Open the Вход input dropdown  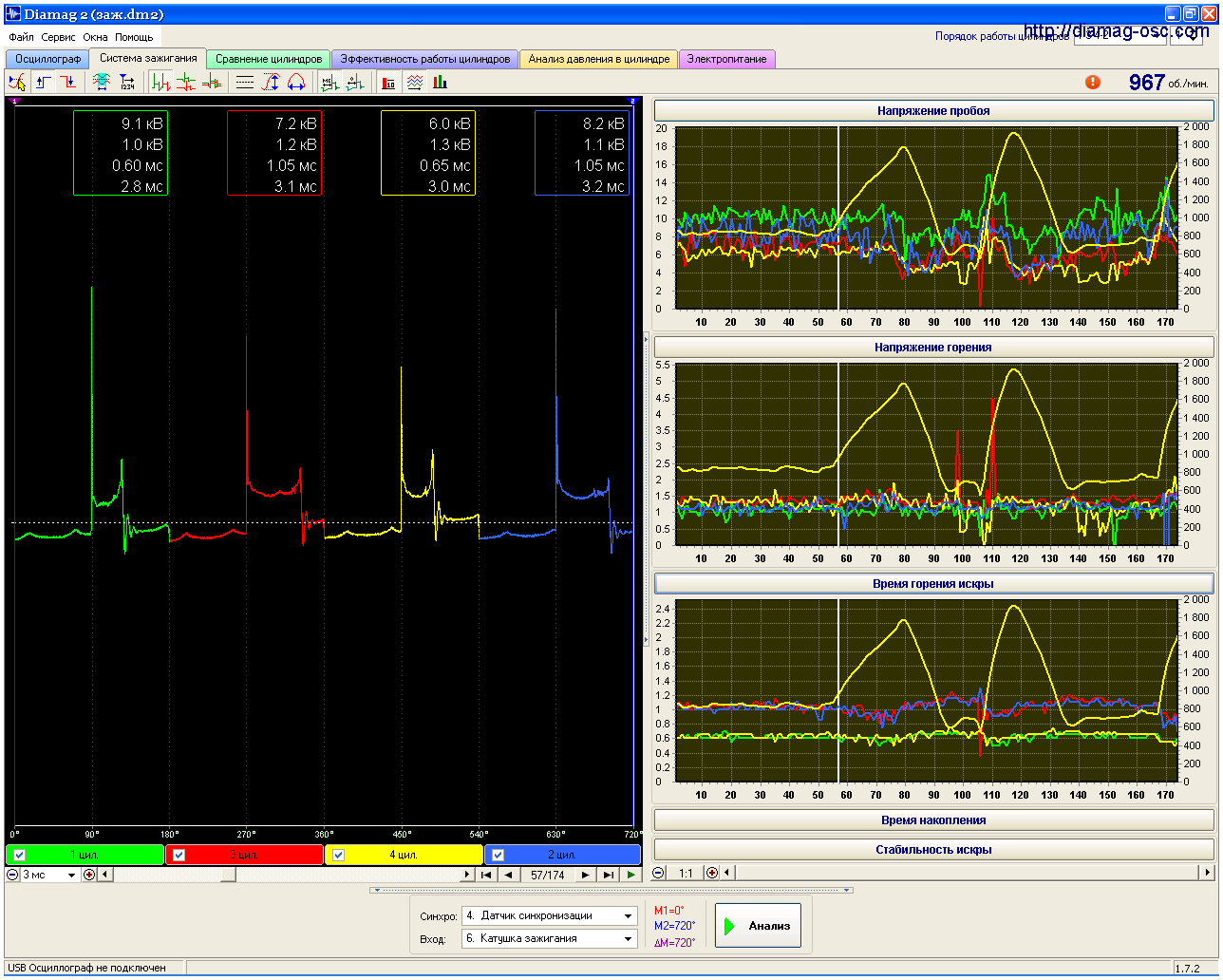pyautogui.click(x=549, y=938)
